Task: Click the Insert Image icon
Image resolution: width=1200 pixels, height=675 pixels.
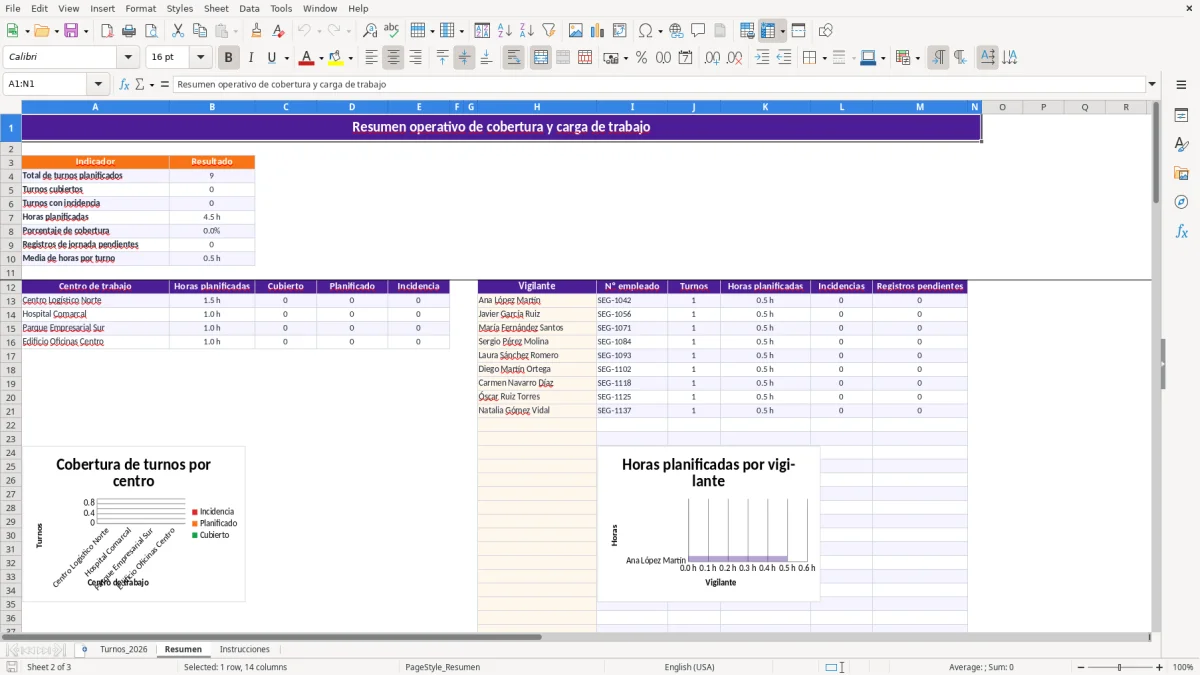Action: pyautogui.click(x=576, y=31)
